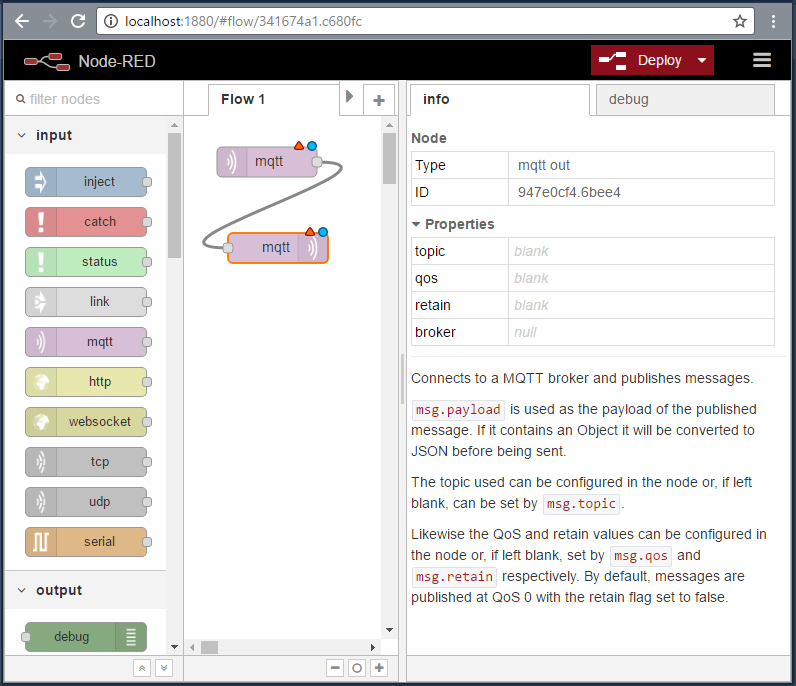Click the filter nodes search field

[x=95, y=99]
